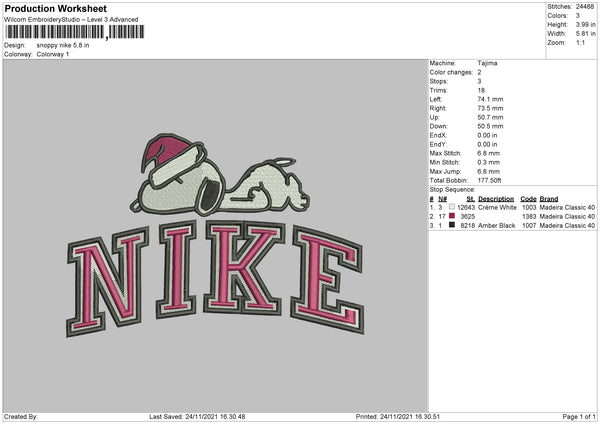Click the barcode in the header

coord(75,32)
